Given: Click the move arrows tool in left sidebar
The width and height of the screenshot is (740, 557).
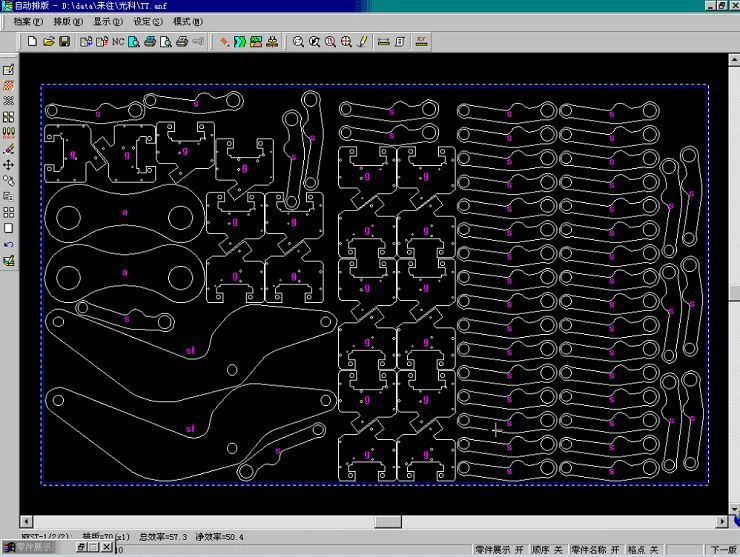Looking at the screenshot, I should 8,164.
